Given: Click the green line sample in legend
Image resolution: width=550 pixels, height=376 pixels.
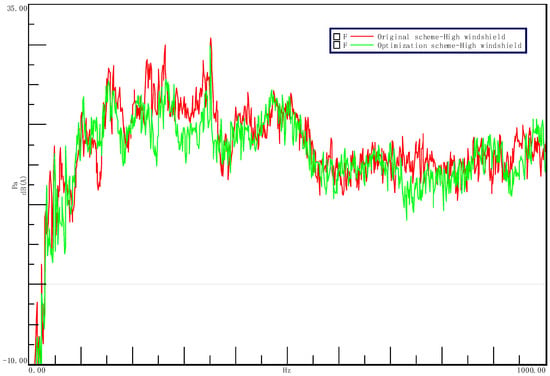Looking at the screenshot, I should (x=362, y=45).
